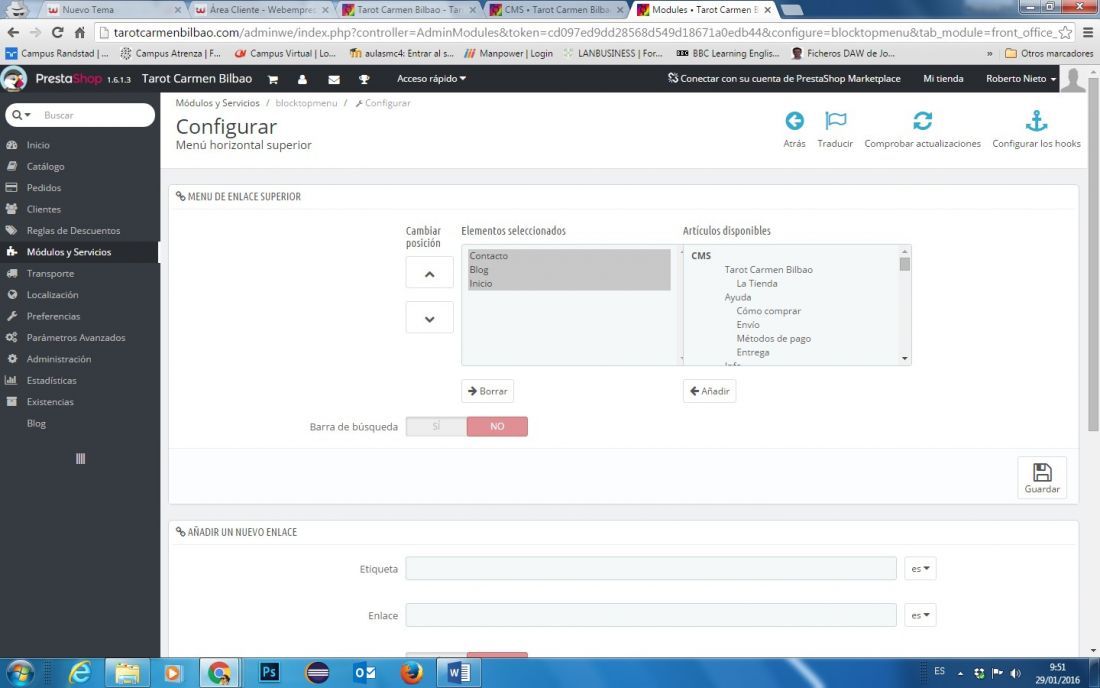Viewport: 1100px width, 688px height.
Task: Set Barra de búsqueda to NO
Action: coord(497,426)
